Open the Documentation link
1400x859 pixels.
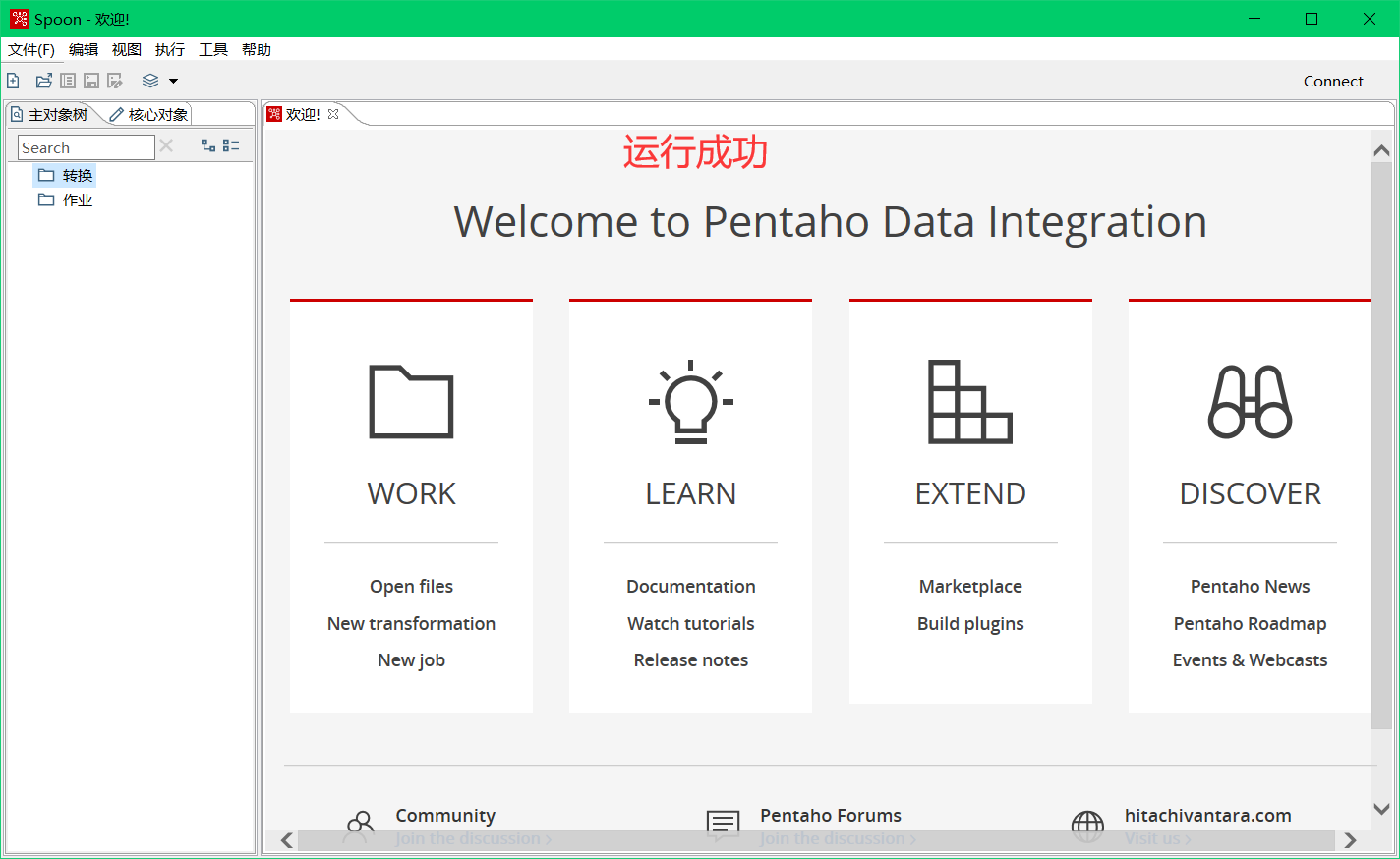[x=691, y=586]
